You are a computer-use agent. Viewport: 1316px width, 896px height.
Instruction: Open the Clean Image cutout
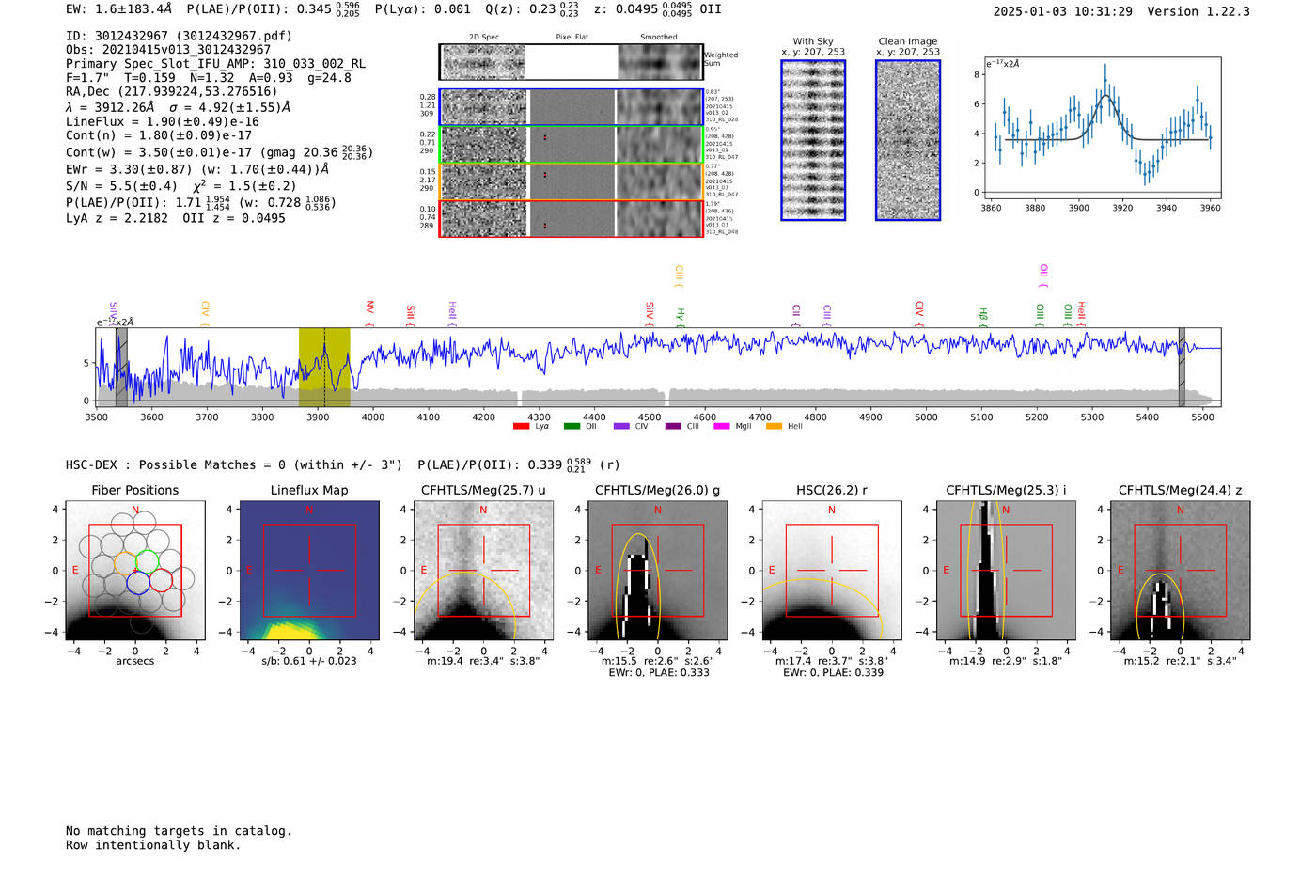(908, 140)
